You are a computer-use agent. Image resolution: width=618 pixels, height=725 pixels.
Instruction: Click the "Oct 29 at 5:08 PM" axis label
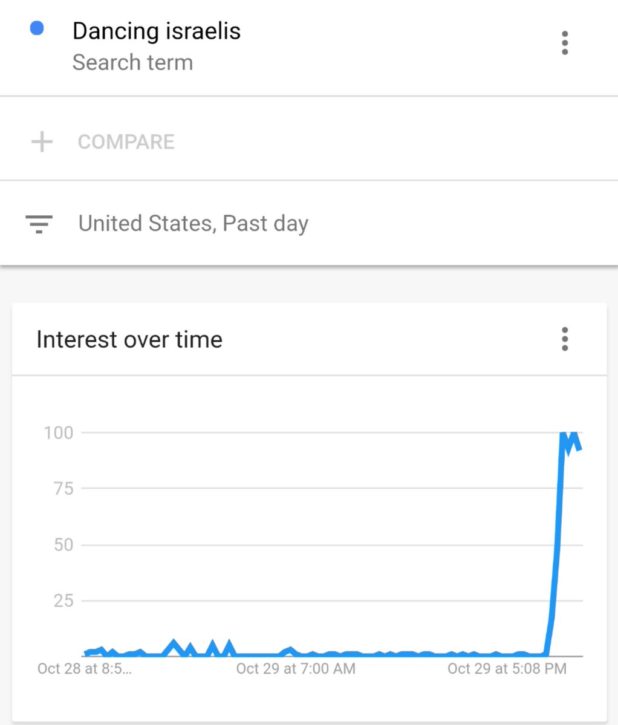[506, 669]
